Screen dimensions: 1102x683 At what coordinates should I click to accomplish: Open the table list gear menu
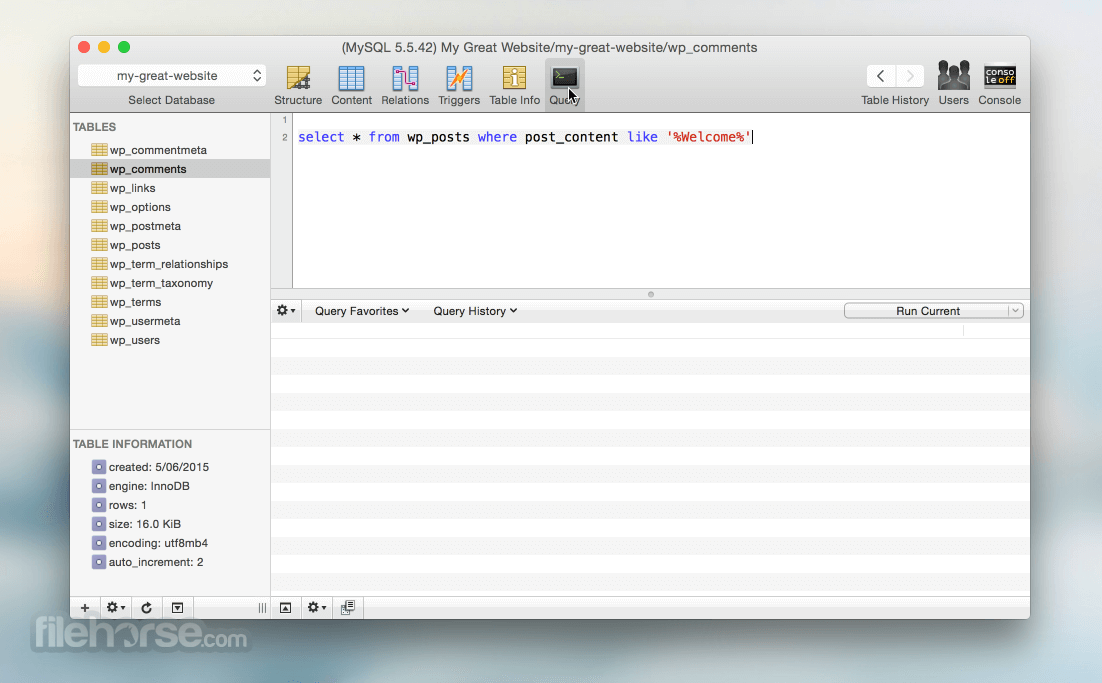coord(115,608)
